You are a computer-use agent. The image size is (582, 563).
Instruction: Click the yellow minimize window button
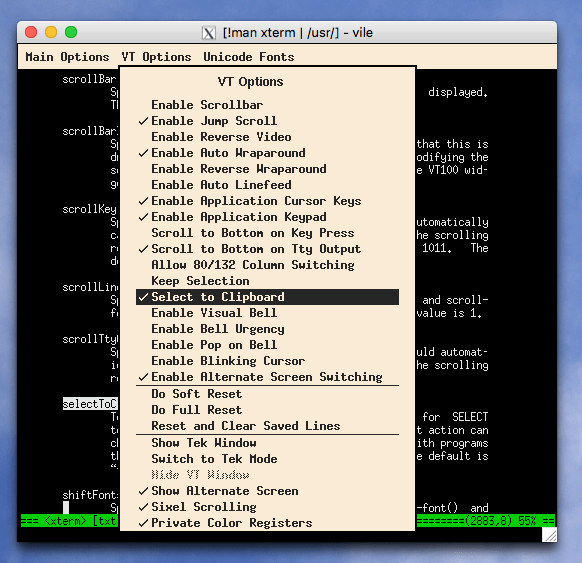51,32
